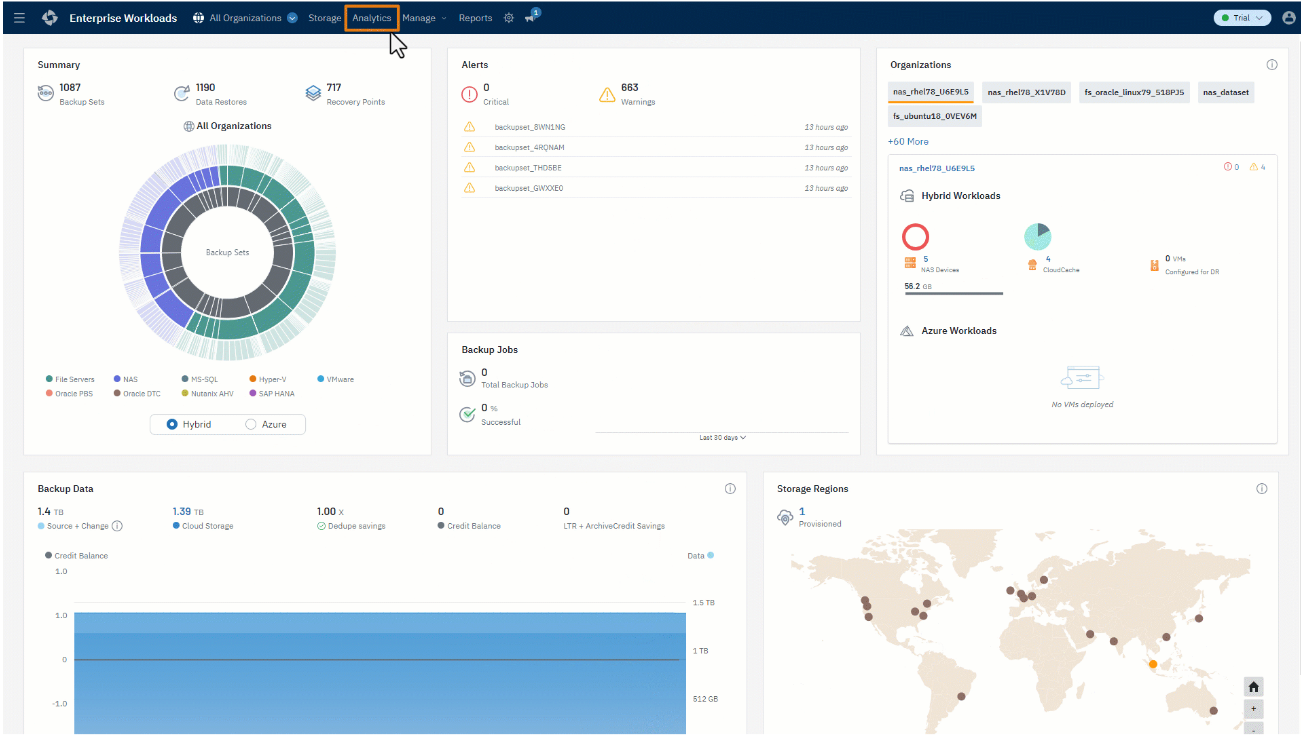Change the Last 90 days period selector
Image resolution: width=1301 pixels, height=737 pixels.
click(x=723, y=438)
